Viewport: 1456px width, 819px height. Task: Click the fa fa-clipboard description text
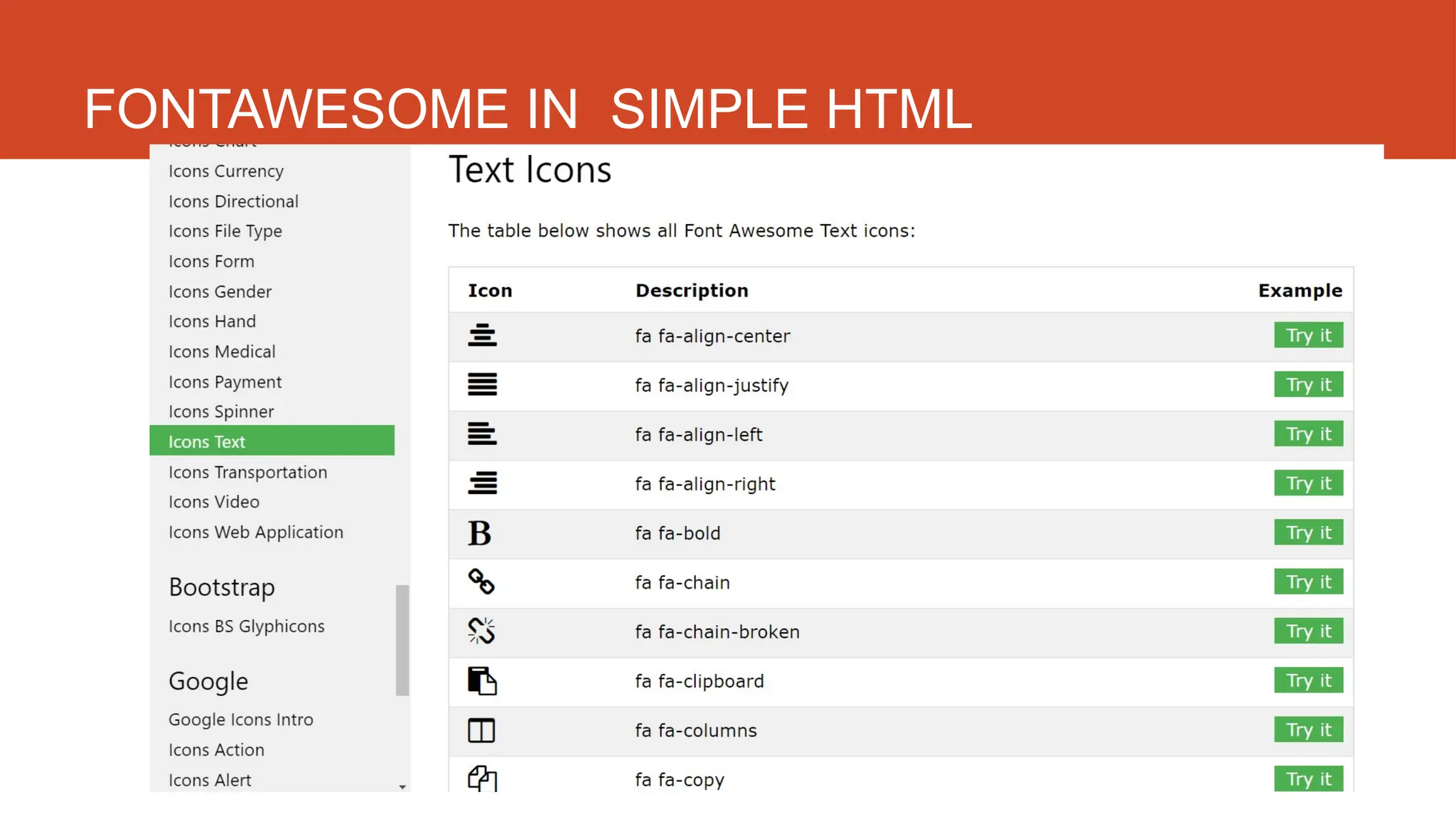(700, 681)
